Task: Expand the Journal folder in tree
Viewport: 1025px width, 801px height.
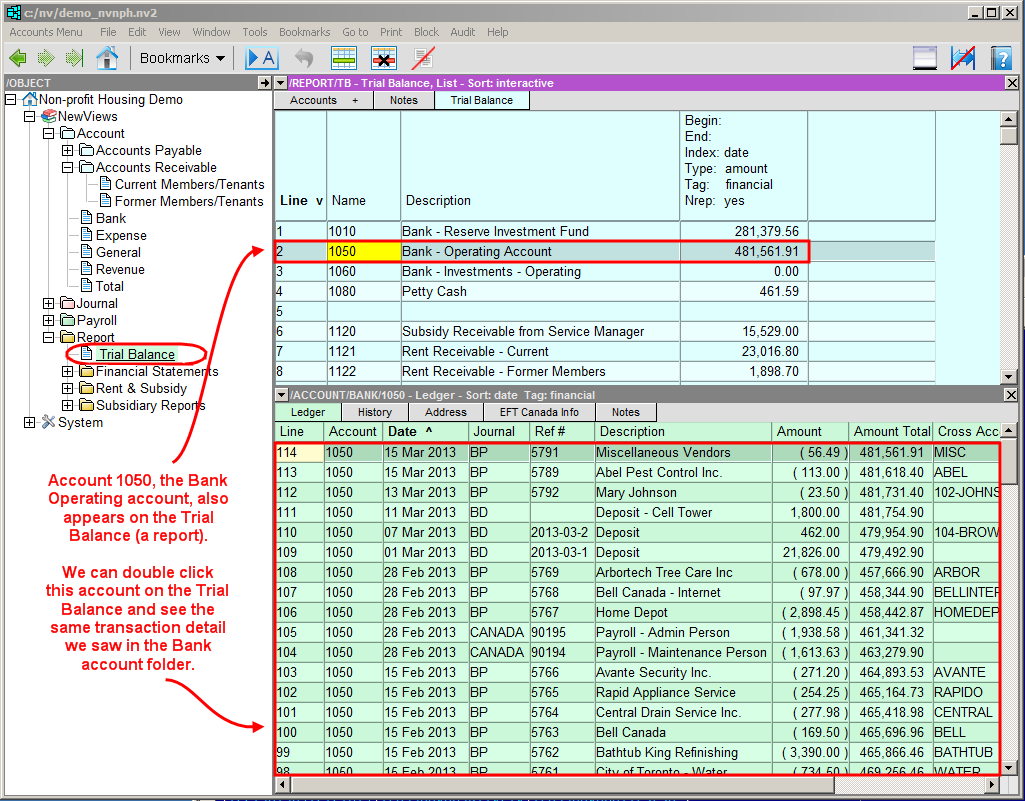Action: click(49, 304)
